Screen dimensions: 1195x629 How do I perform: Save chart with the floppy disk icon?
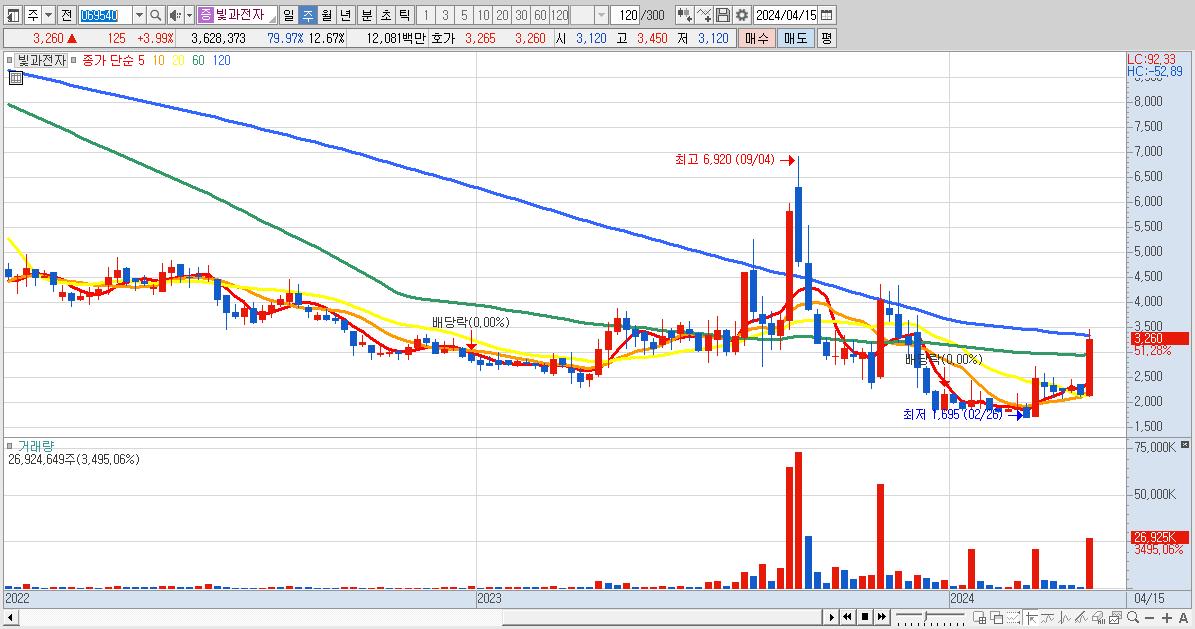coord(723,14)
